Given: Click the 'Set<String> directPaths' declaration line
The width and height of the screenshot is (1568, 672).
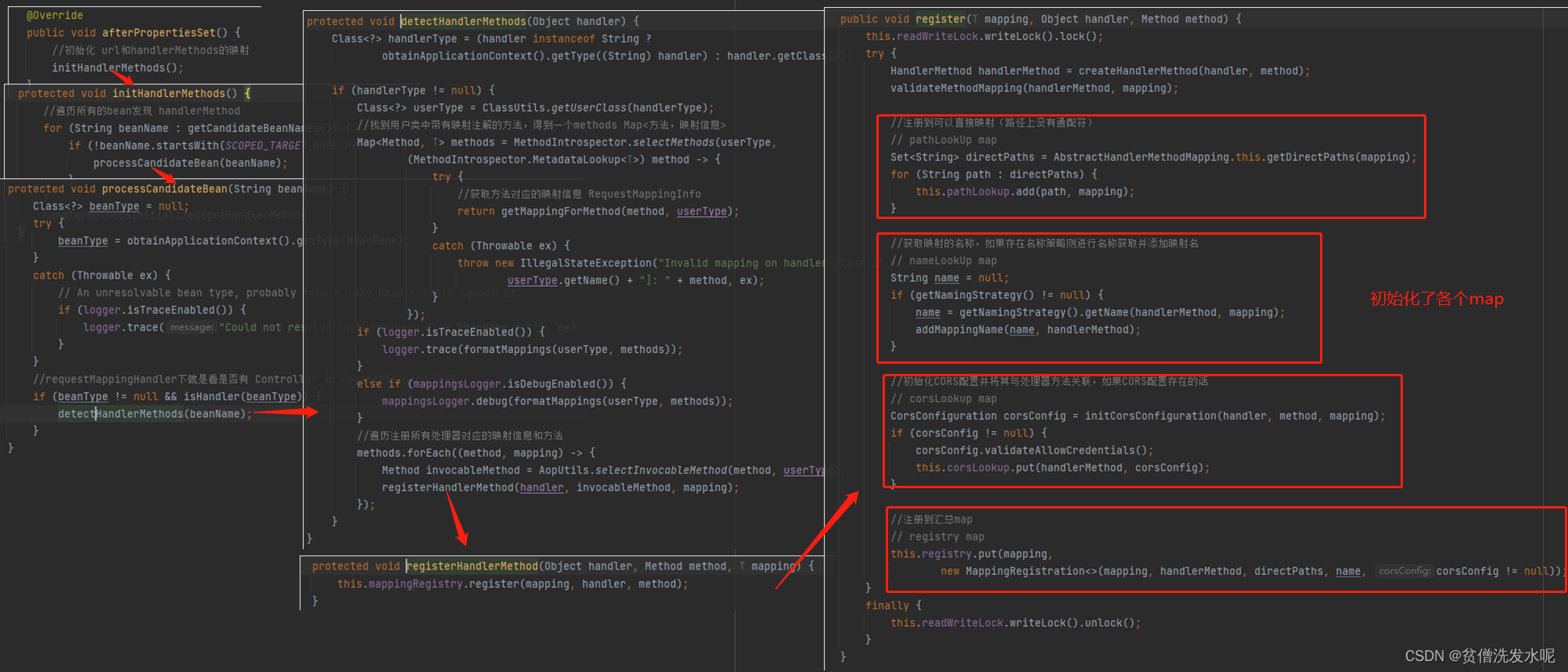Looking at the screenshot, I should point(1153,157).
